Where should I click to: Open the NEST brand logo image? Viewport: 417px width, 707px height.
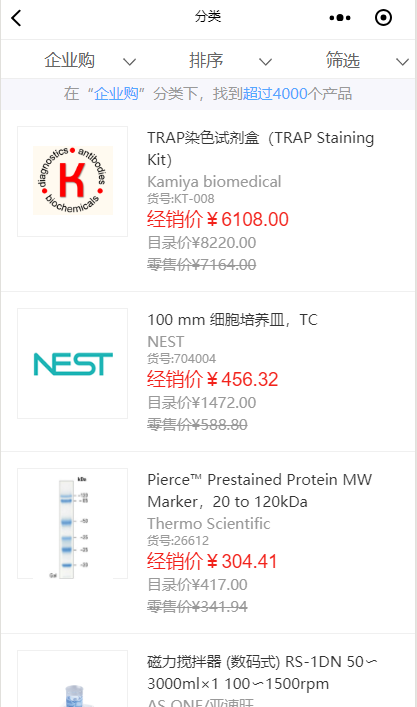coord(73,363)
